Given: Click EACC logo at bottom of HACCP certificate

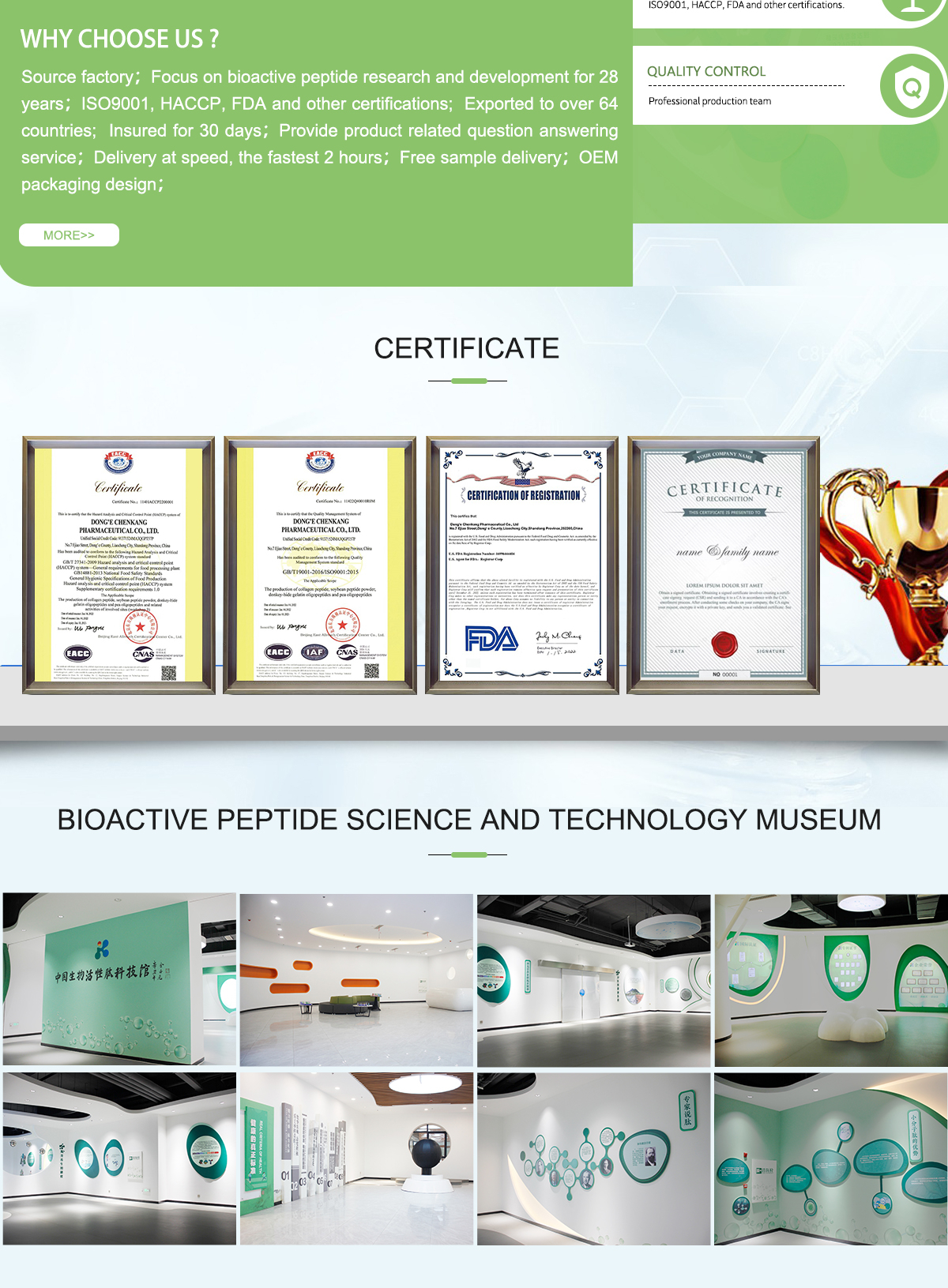Looking at the screenshot, I should pyautogui.click(x=78, y=653).
